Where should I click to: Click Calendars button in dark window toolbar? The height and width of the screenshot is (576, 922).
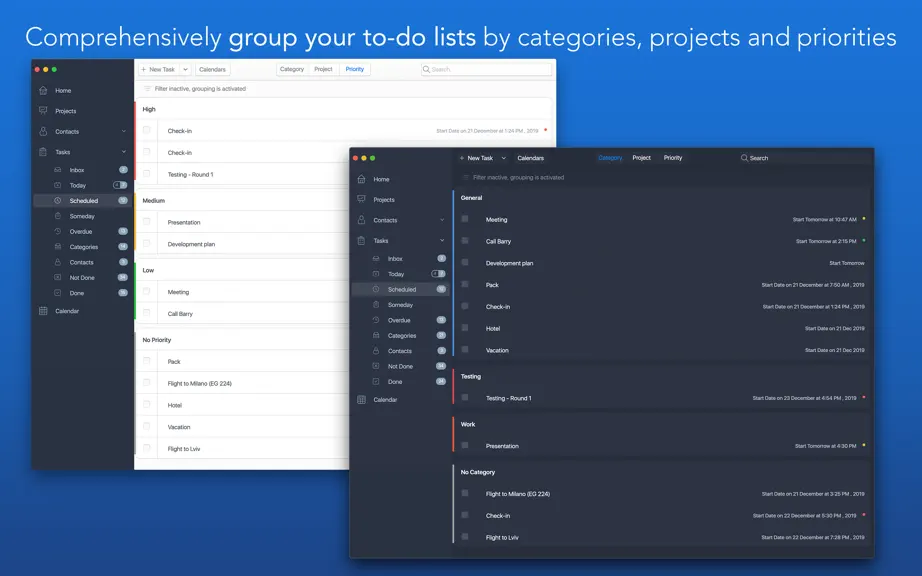click(530, 158)
